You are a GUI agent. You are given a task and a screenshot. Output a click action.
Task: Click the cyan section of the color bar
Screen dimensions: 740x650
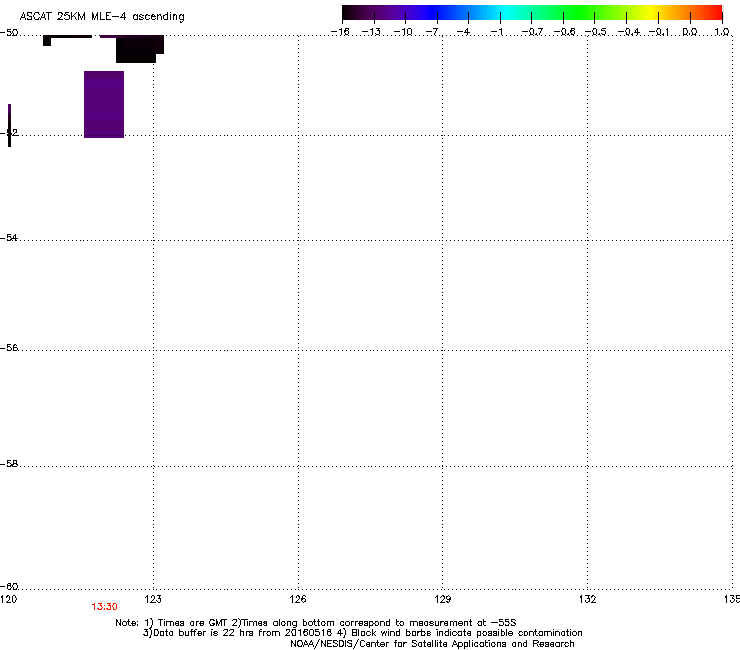pos(507,13)
